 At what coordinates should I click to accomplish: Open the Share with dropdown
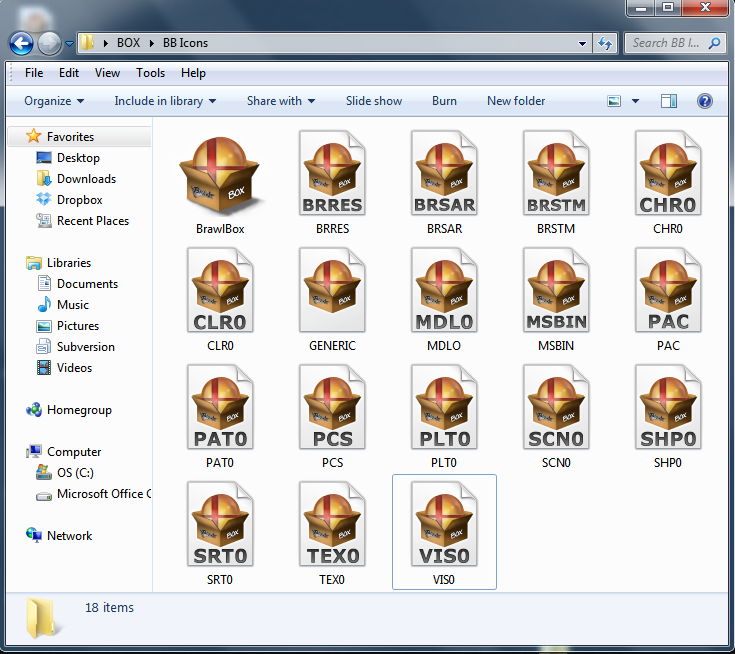(281, 101)
